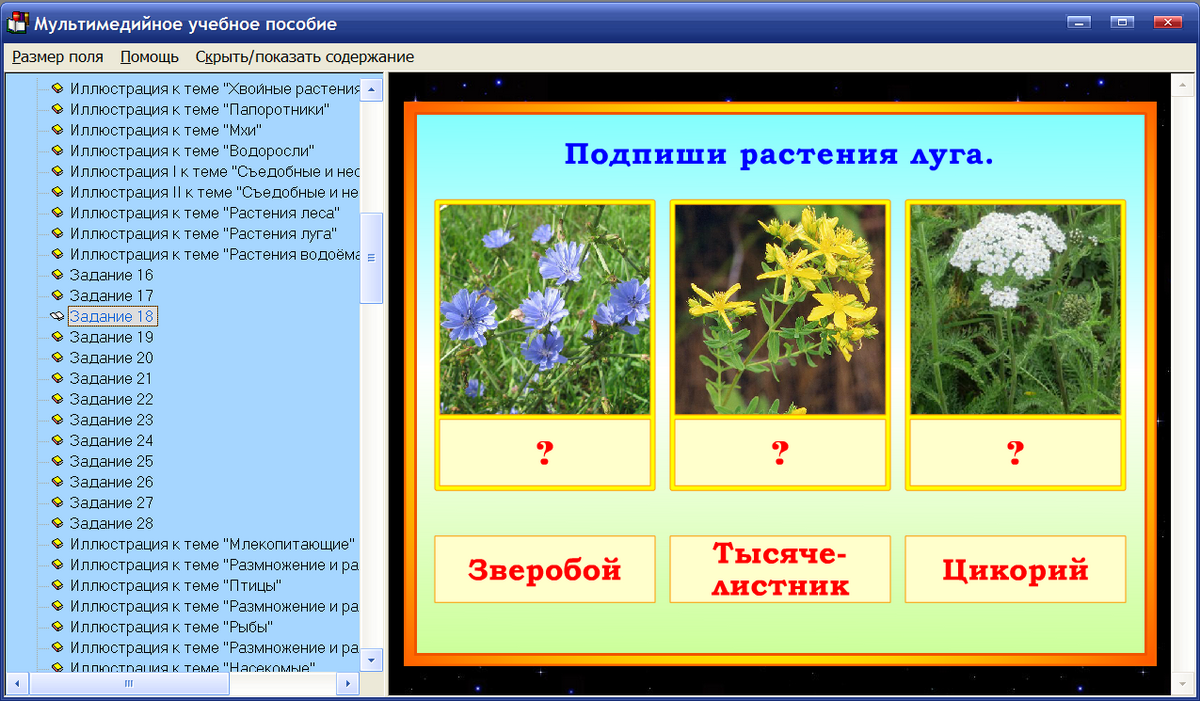Click the white yarrow flower photo
This screenshot has width=1200, height=701.
(1015, 308)
